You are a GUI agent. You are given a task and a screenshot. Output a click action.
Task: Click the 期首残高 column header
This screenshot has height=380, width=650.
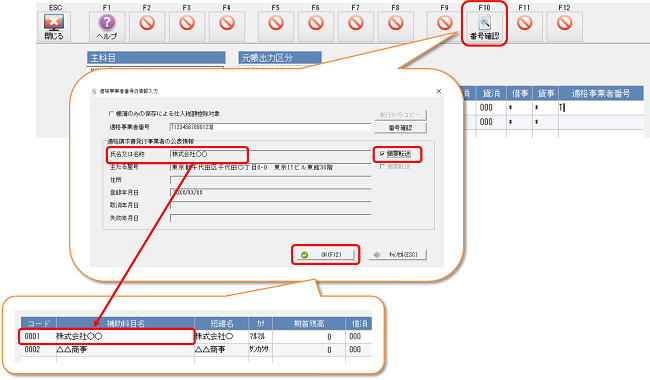point(309,324)
